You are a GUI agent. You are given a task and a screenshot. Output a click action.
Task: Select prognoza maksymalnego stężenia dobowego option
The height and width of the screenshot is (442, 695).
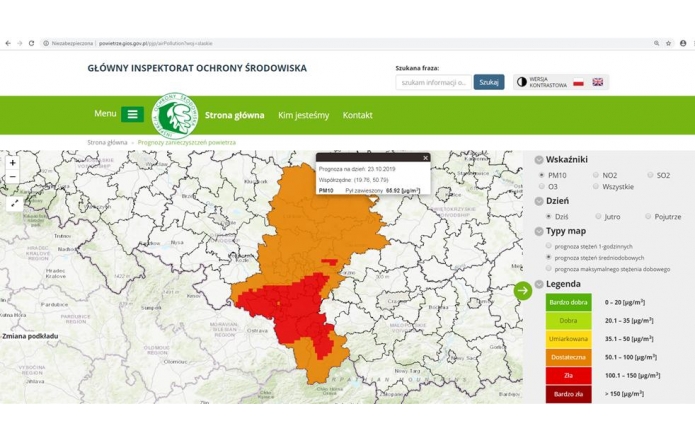[x=548, y=268]
